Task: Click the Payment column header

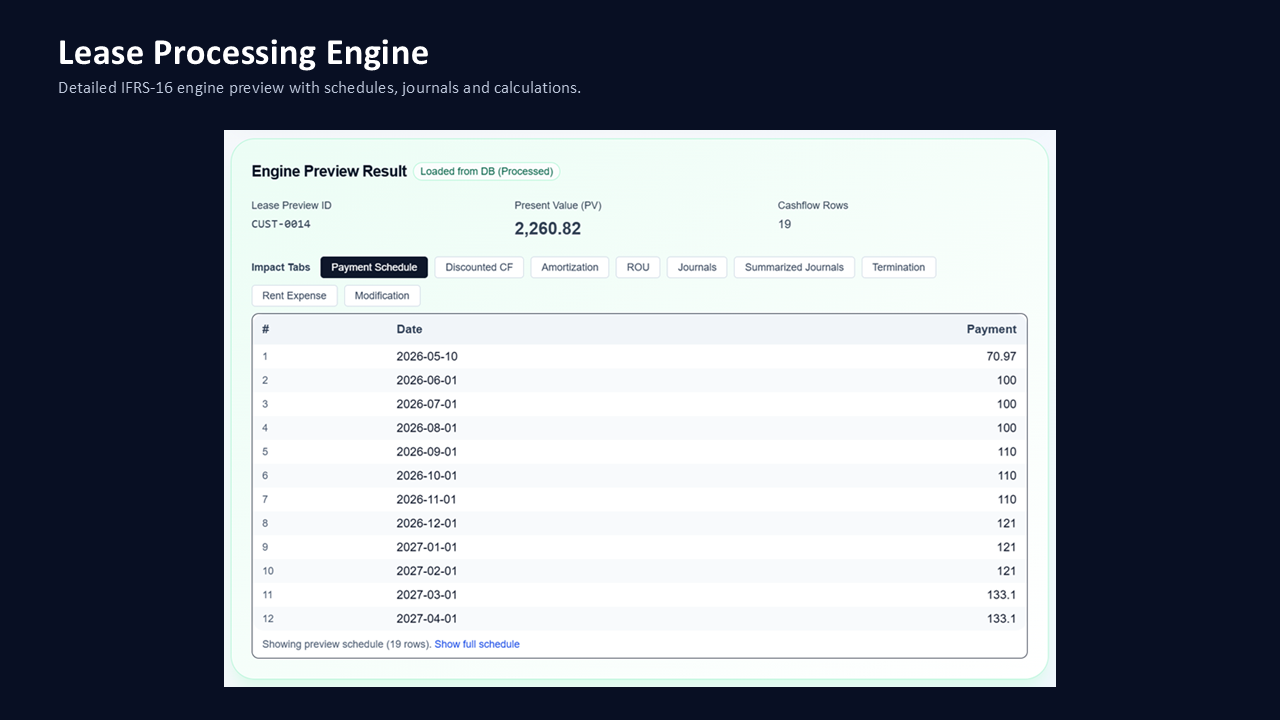Action: tap(991, 329)
